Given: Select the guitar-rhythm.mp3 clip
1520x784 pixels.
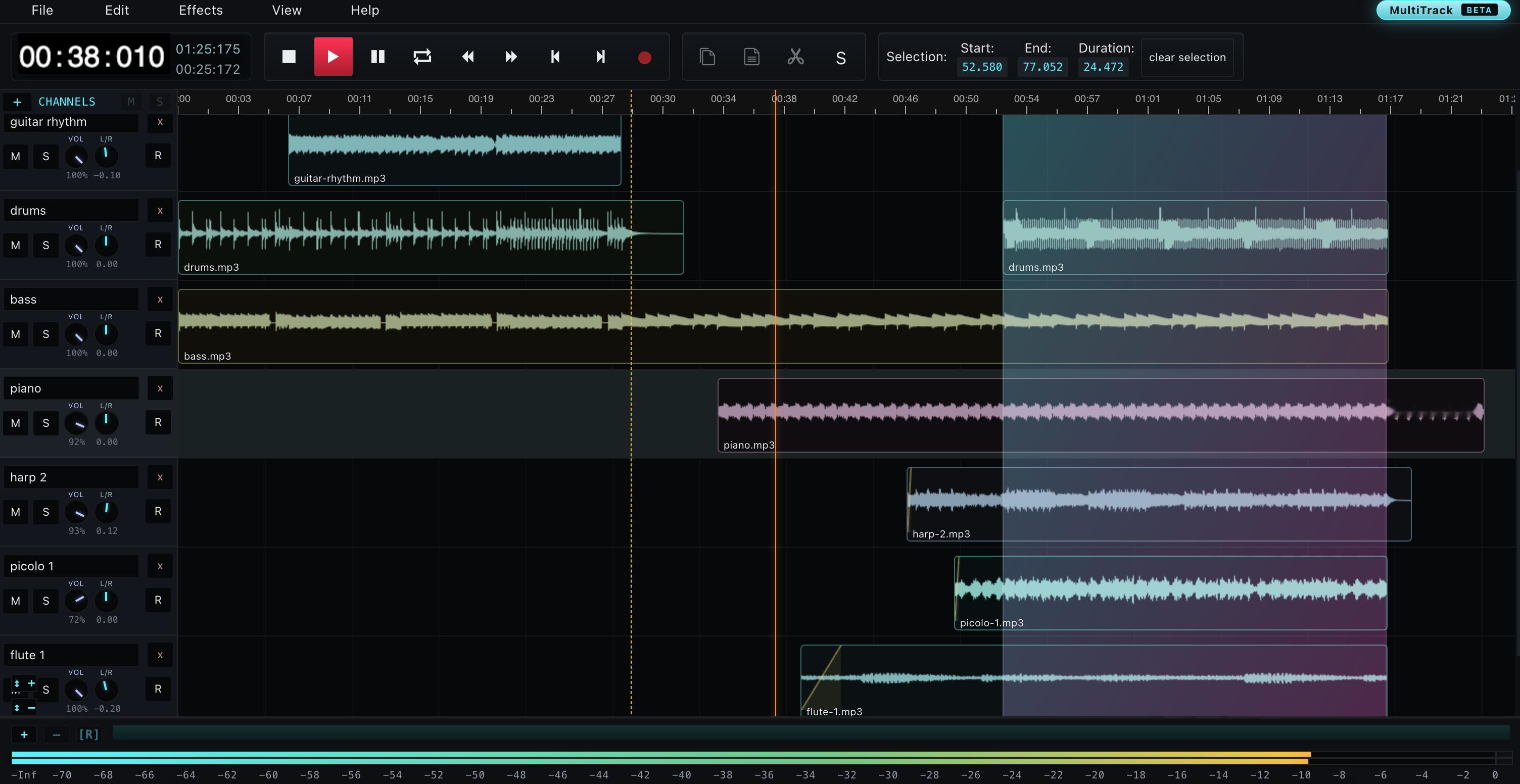Looking at the screenshot, I should pyautogui.click(x=454, y=151).
